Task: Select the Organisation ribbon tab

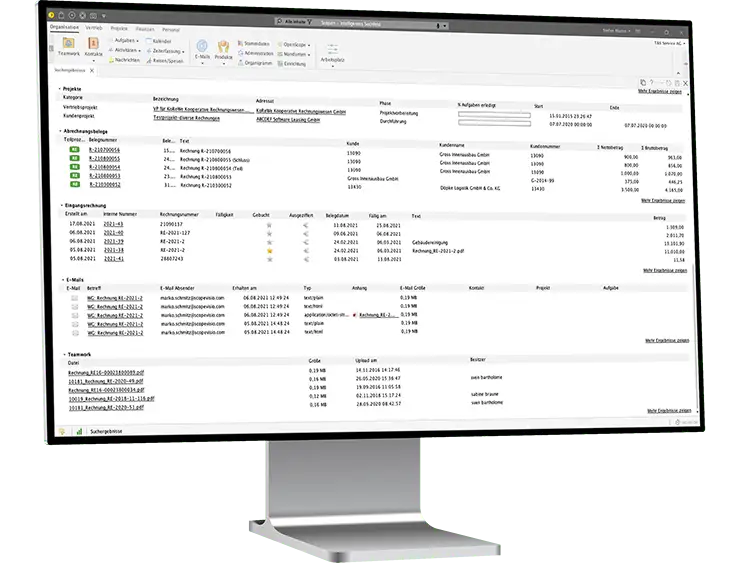Action: 65,27
